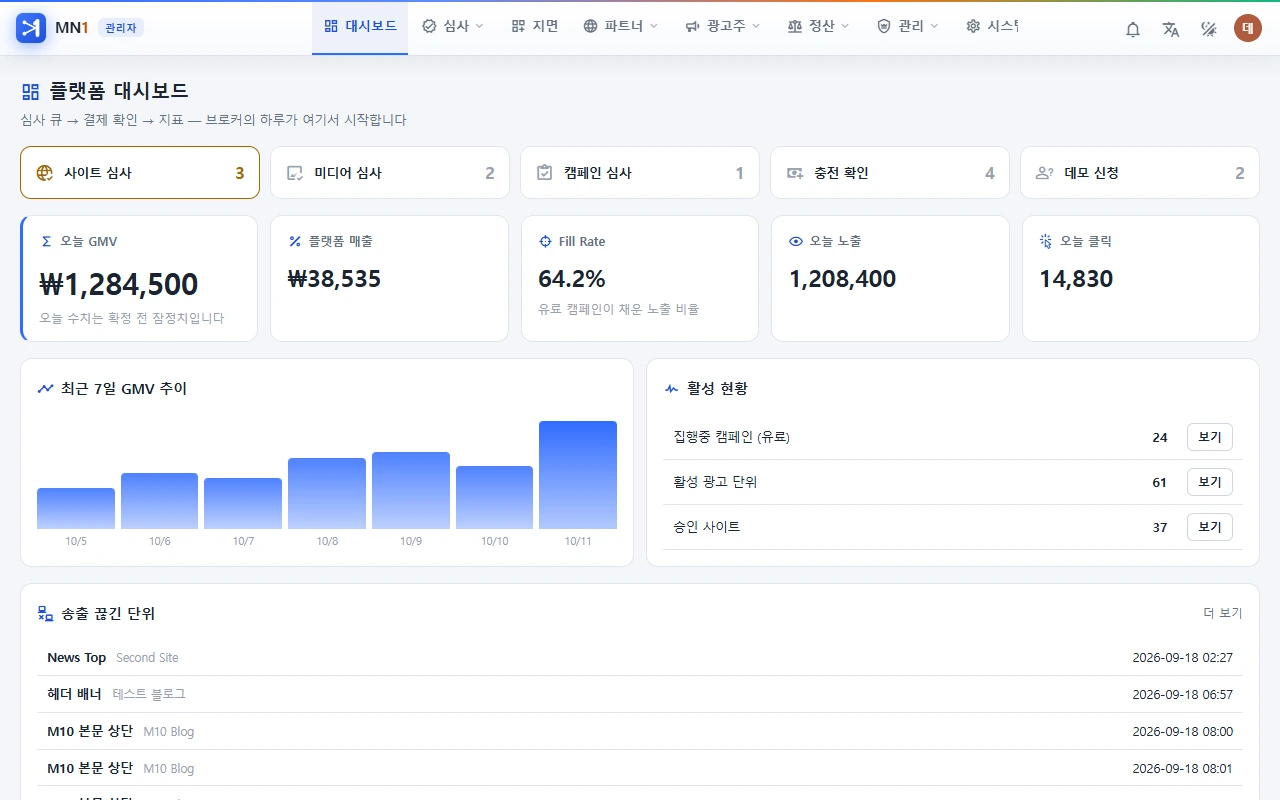
Task: Click the user icon in 데모 신청 card
Action: [1045, 173]
